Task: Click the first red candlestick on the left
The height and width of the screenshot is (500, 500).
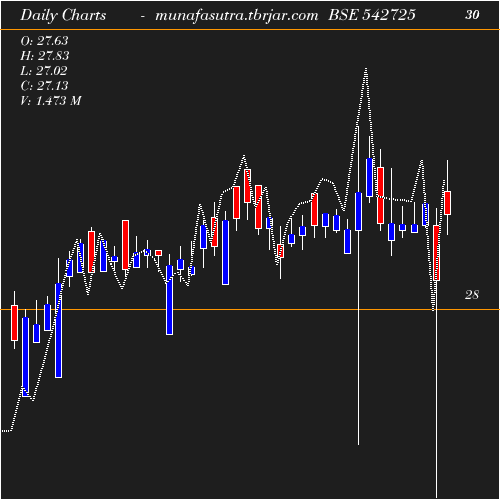Action: point(14,323)
